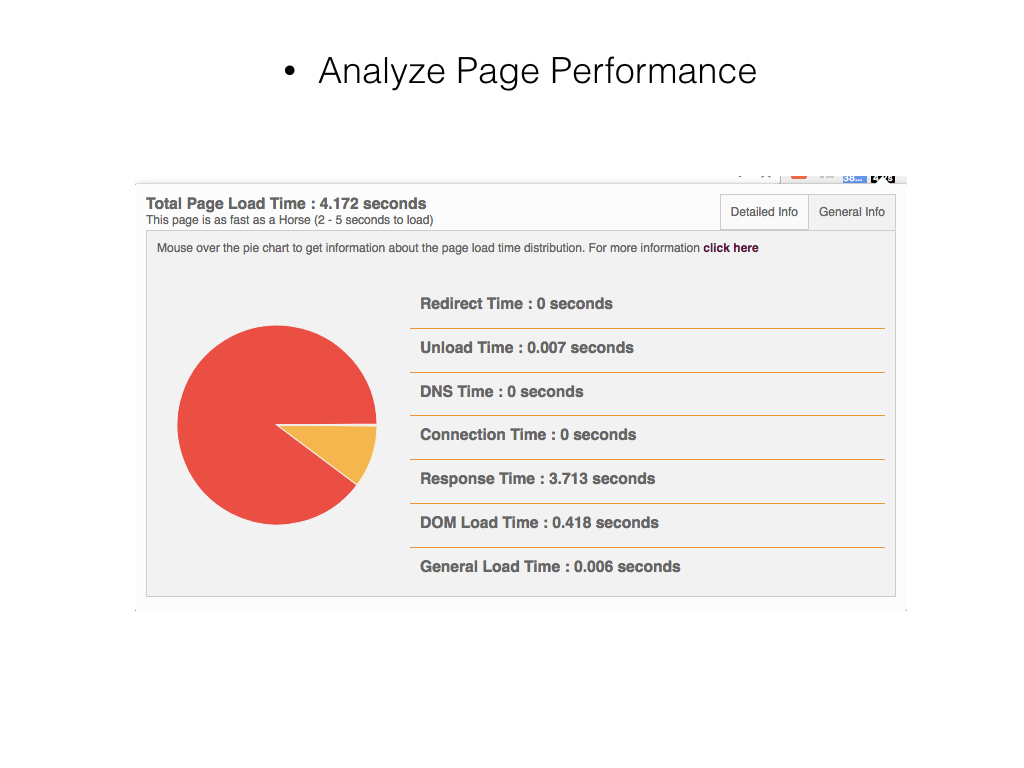1024x768 pixels.
Task: Select the General Load Time row
Action: click(647, 567)
